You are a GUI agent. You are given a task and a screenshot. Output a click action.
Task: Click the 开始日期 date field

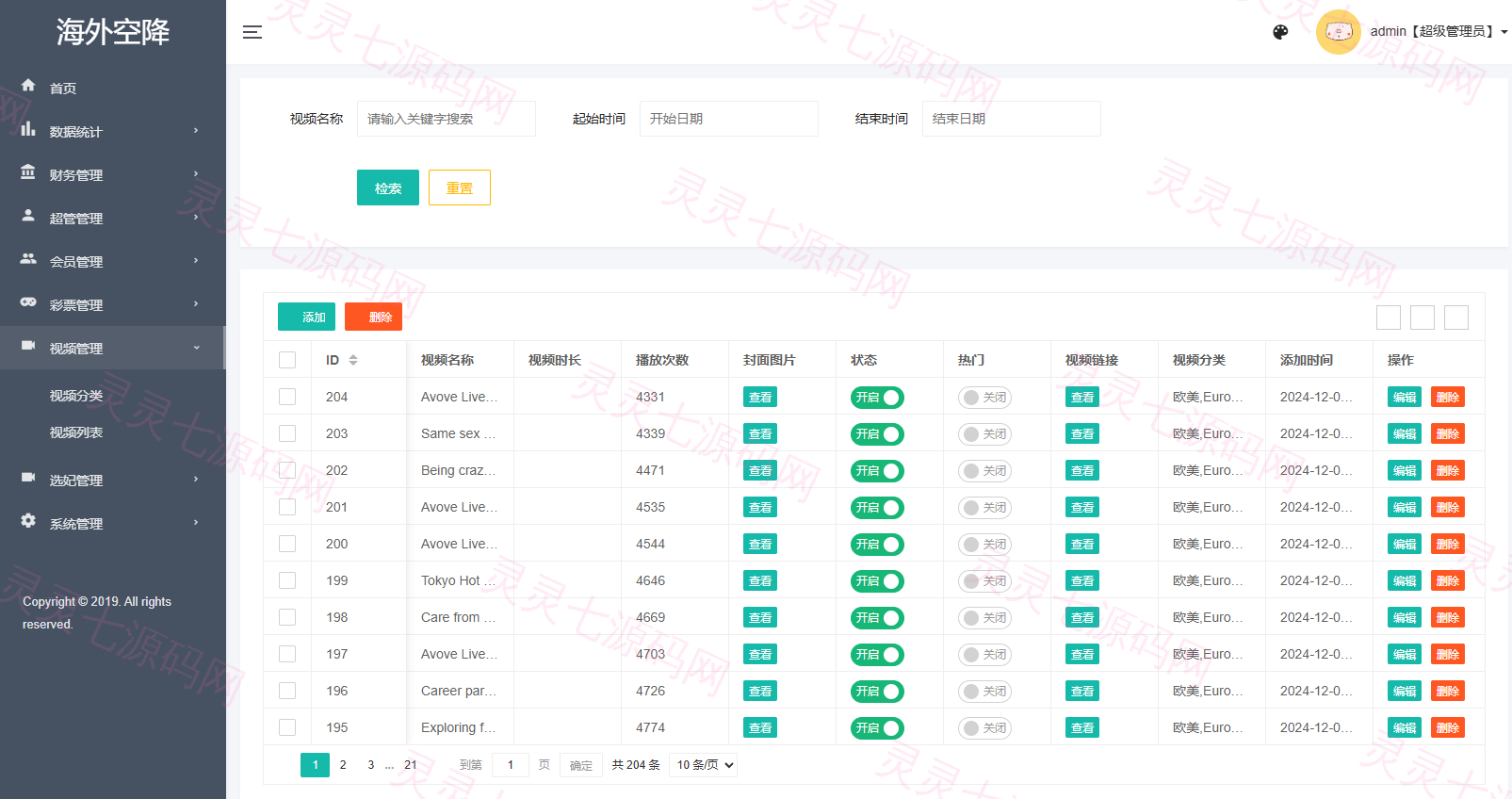(x=729, y=119)
